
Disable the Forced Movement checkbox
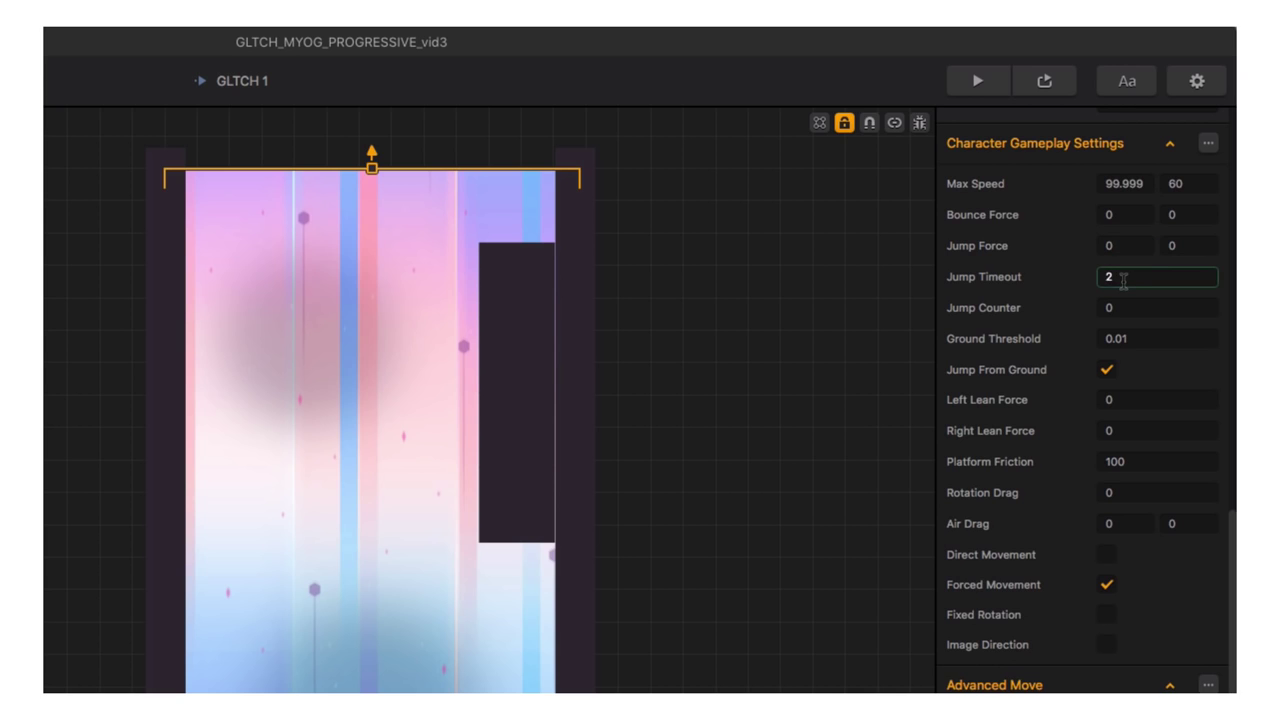click(1107, 584)
